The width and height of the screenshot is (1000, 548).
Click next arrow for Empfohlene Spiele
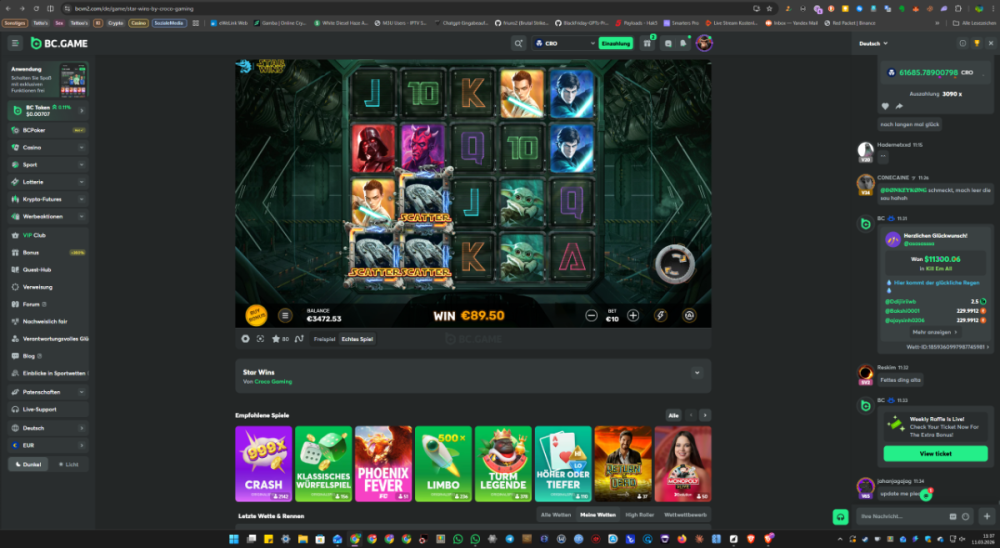705,415
